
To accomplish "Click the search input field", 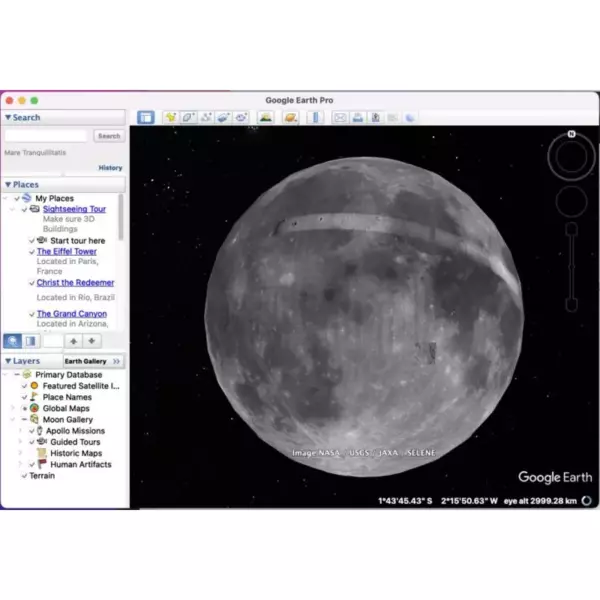I will coord(46,136).
